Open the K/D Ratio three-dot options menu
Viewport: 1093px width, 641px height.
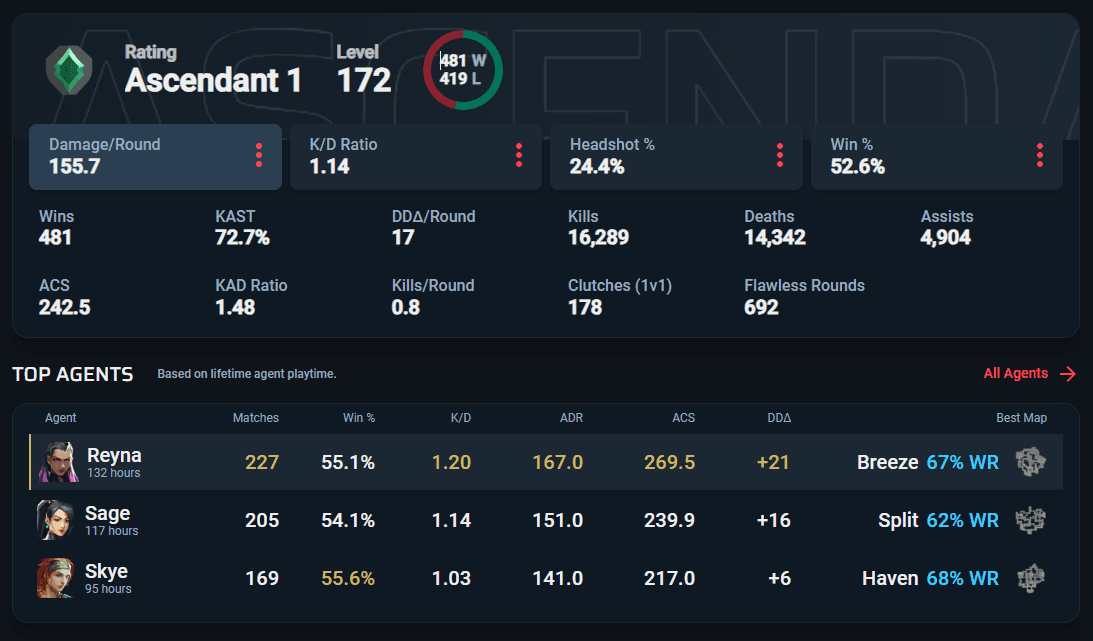click(x=519, y=155)
